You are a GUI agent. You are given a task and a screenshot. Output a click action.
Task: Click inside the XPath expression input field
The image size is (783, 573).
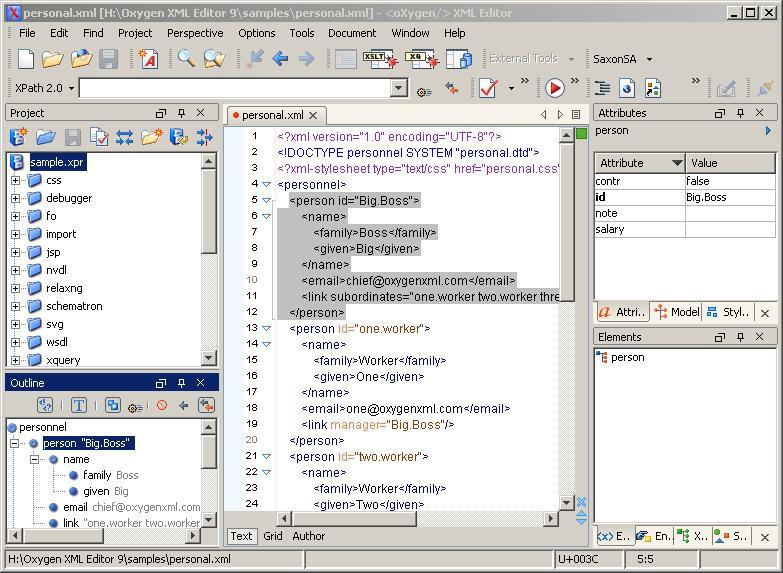tap(235, 88)
